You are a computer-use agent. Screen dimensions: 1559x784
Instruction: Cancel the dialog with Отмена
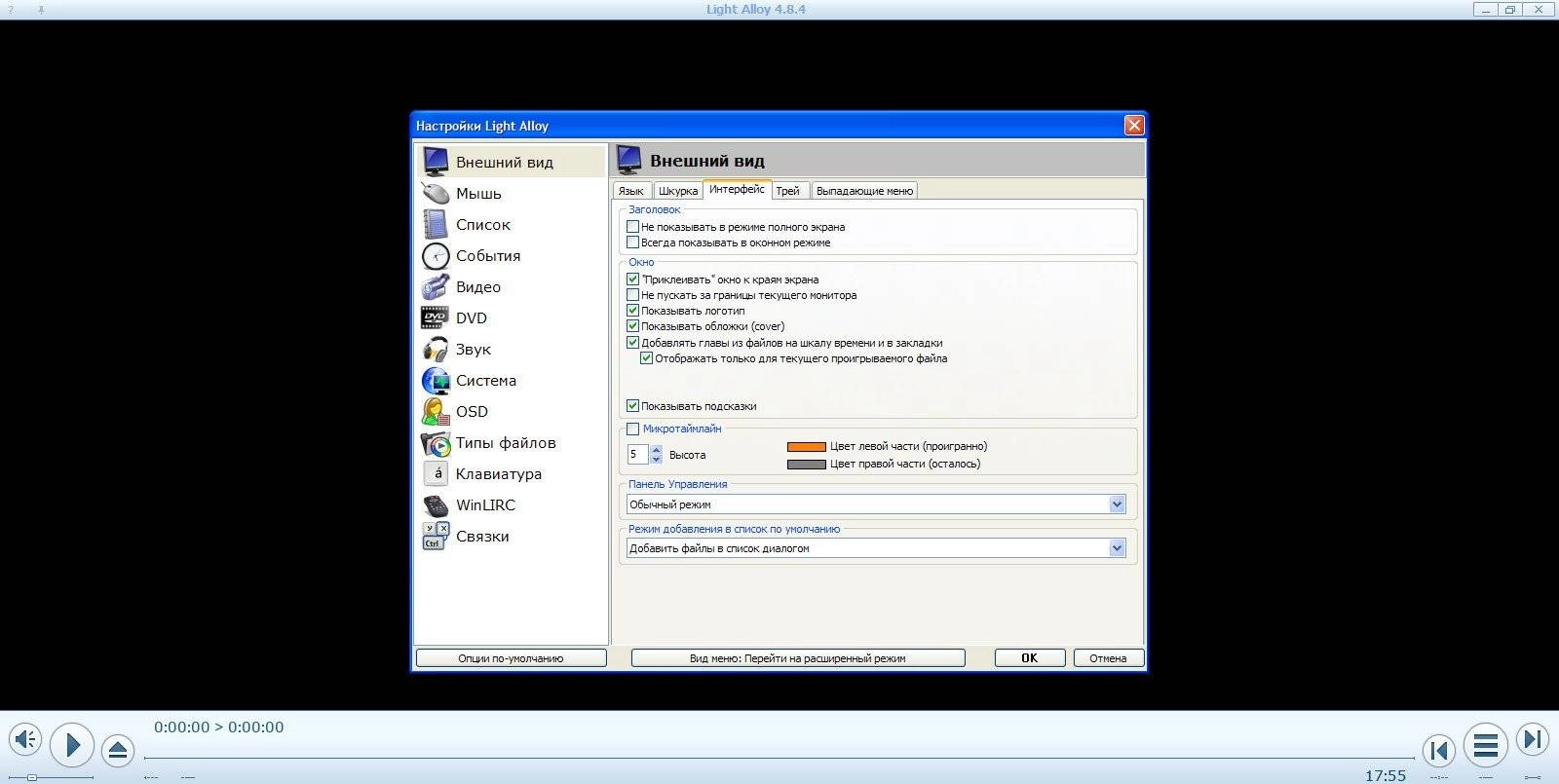coord(1108,658)
